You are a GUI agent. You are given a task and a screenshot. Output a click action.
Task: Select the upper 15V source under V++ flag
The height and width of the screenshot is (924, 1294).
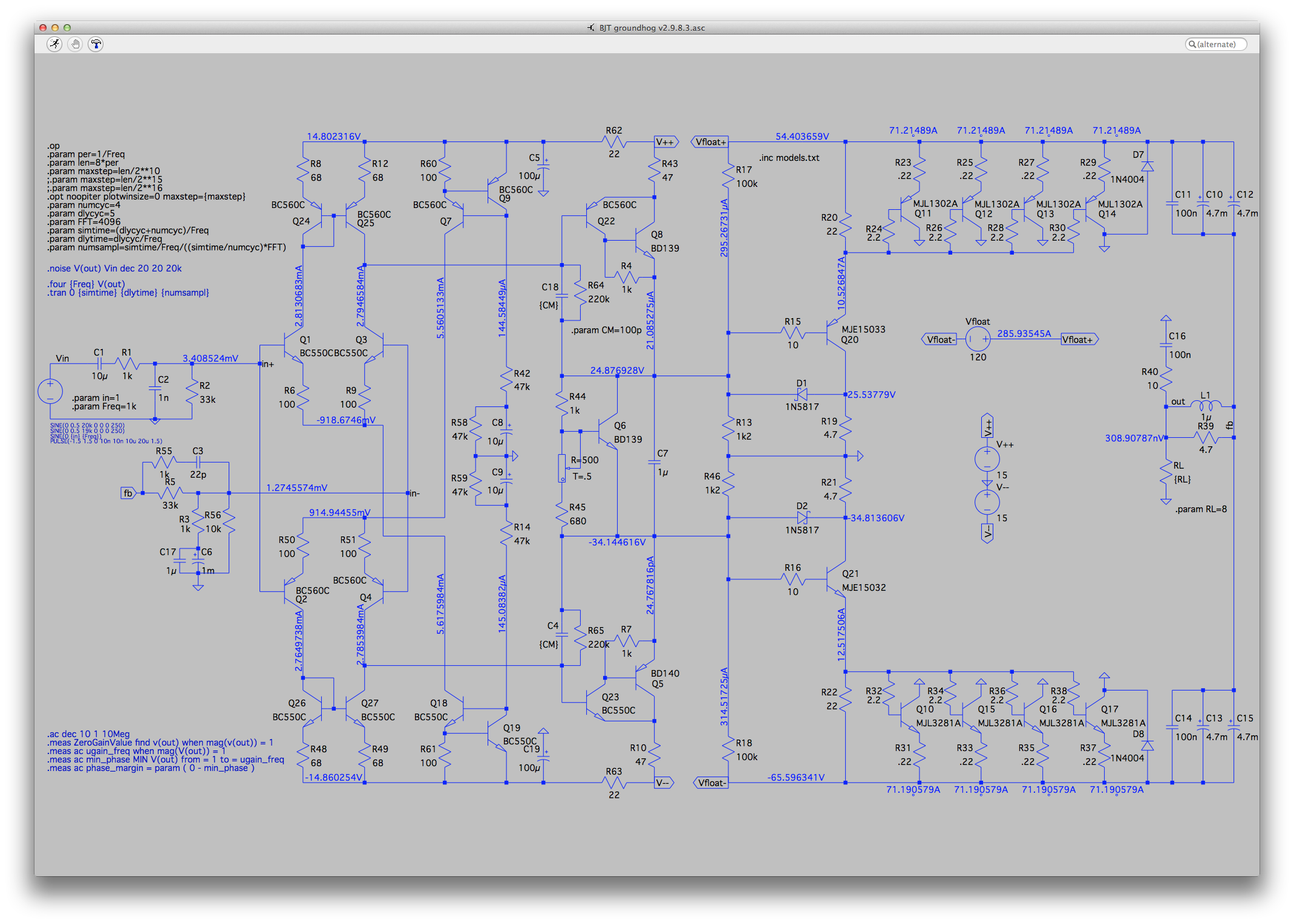[x=987, y=459]
